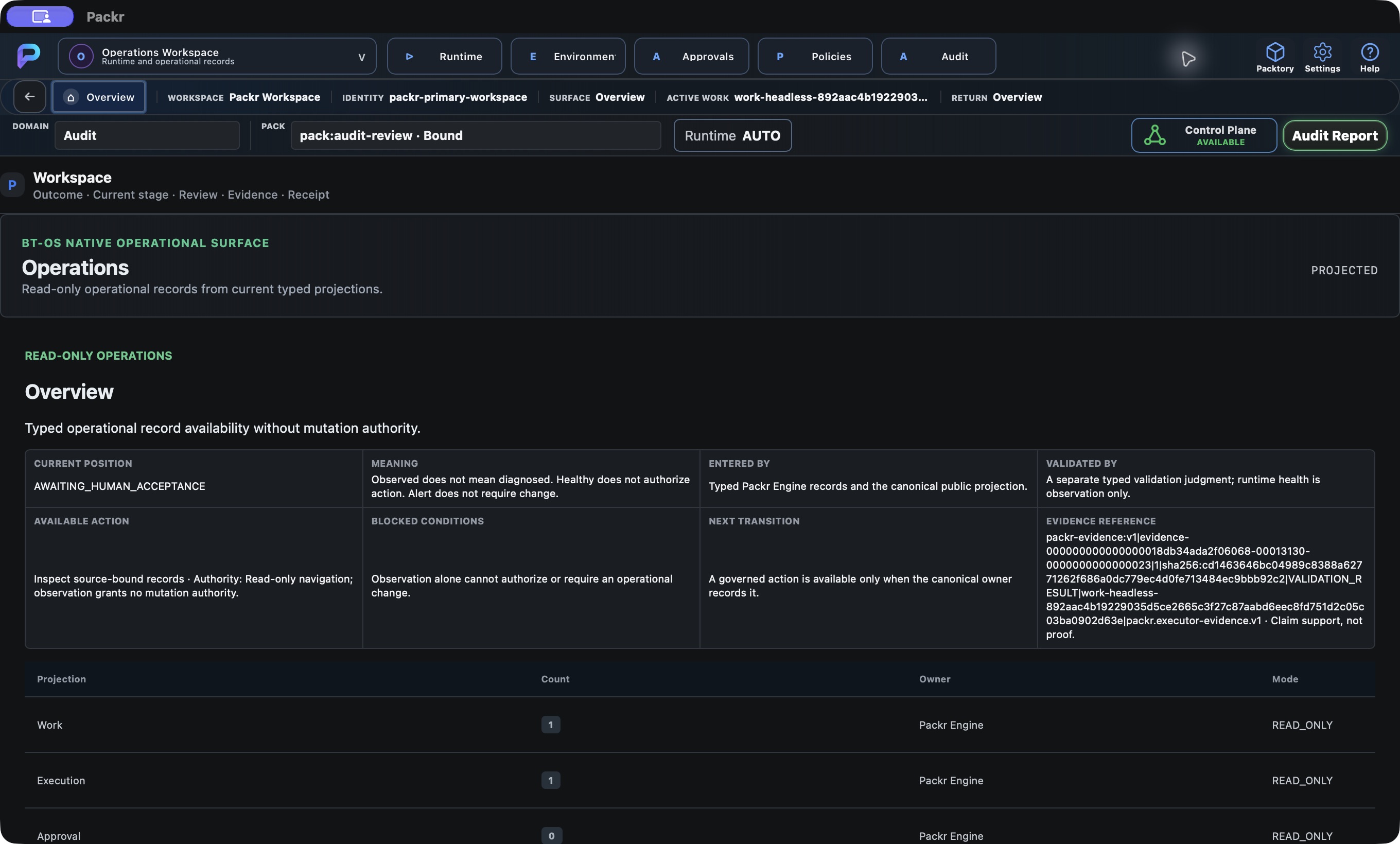This screenshot has height=844, width=1400.
Task: Open the pack:audit-review Bound selector
Action: 476,135
